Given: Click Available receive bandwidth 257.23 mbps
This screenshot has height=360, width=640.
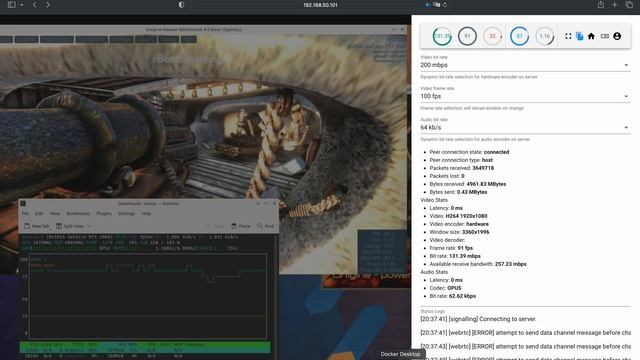Looking at the screenshot, I should click(x=478, y=264).
